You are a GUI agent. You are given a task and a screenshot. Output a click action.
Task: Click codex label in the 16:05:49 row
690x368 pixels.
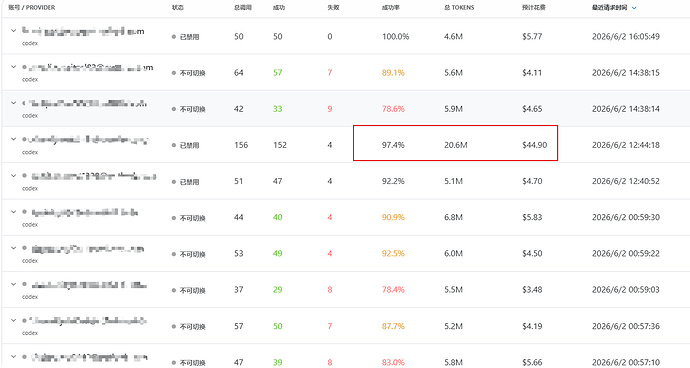tap(30, 44)
